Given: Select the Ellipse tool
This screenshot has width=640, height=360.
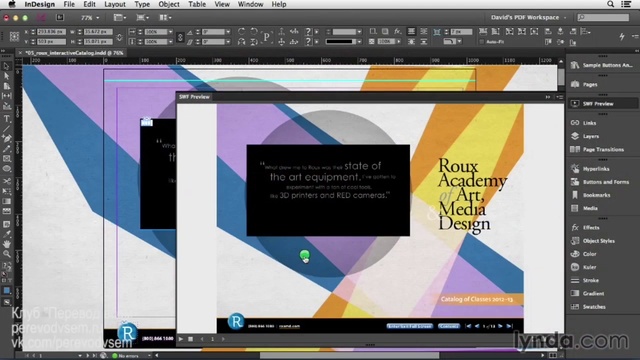Looking at the screenshot, I should pos(7,169).
